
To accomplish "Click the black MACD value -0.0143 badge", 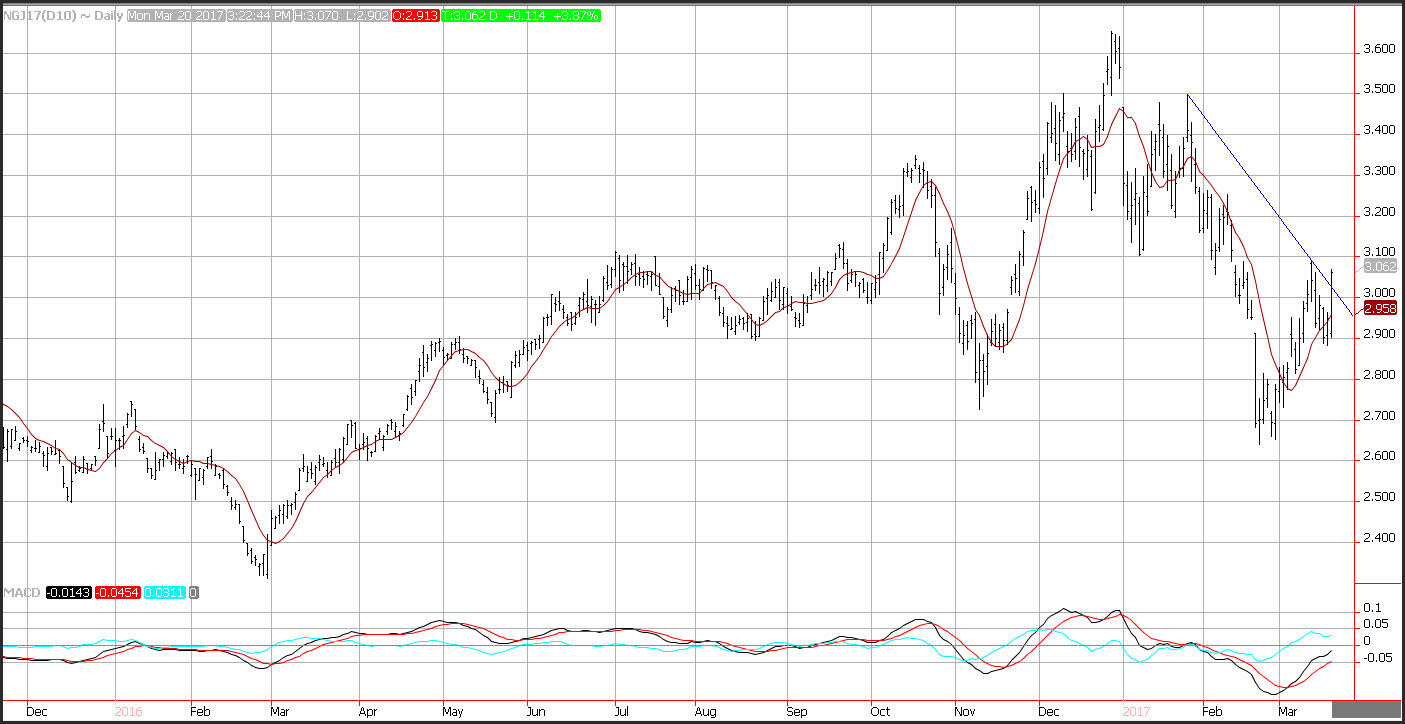I will pos(67,593).
